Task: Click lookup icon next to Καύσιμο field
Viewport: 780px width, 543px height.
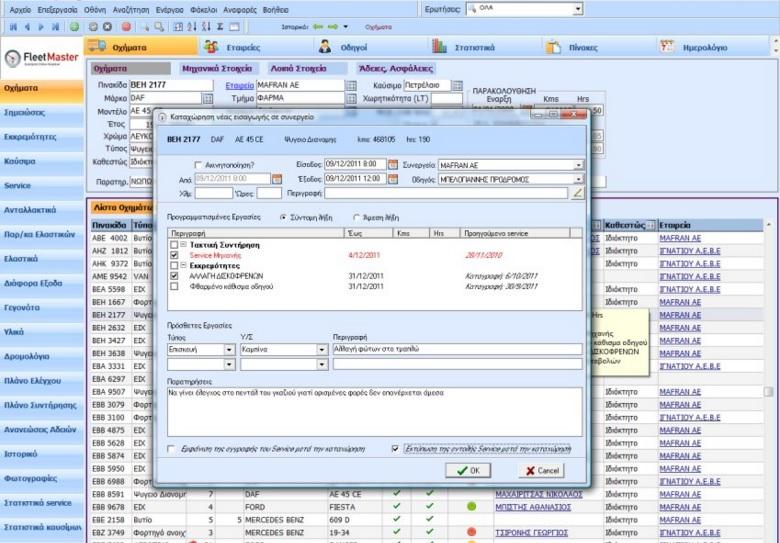Action: click(x=457, y=86)
